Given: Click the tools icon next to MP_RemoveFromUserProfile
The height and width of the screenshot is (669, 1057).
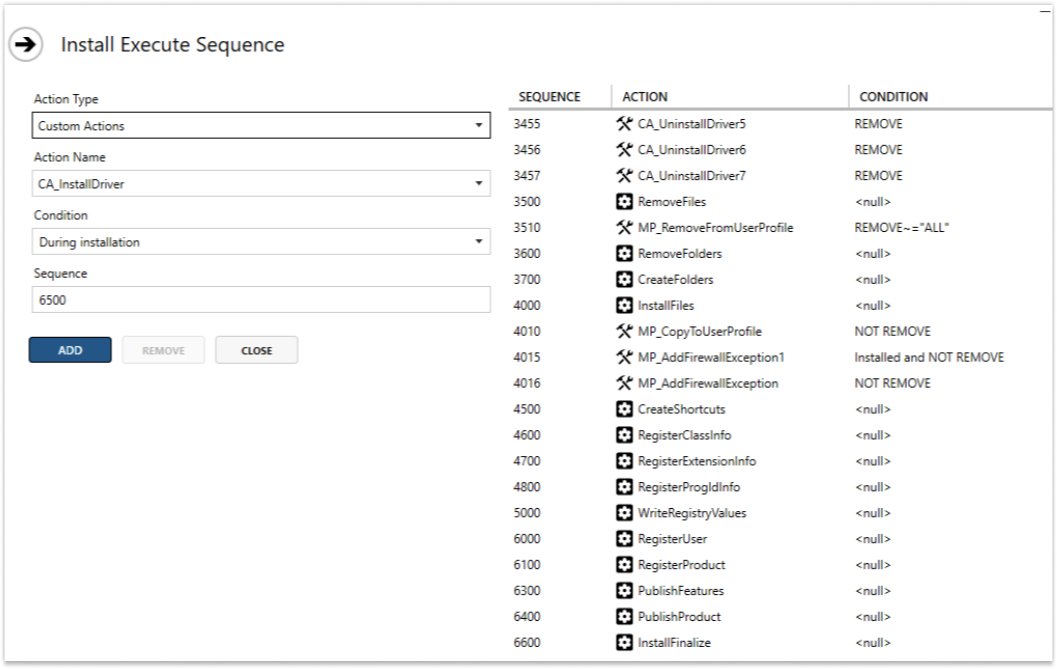Looking at the screenshot, I should click(x=624, y=228).
